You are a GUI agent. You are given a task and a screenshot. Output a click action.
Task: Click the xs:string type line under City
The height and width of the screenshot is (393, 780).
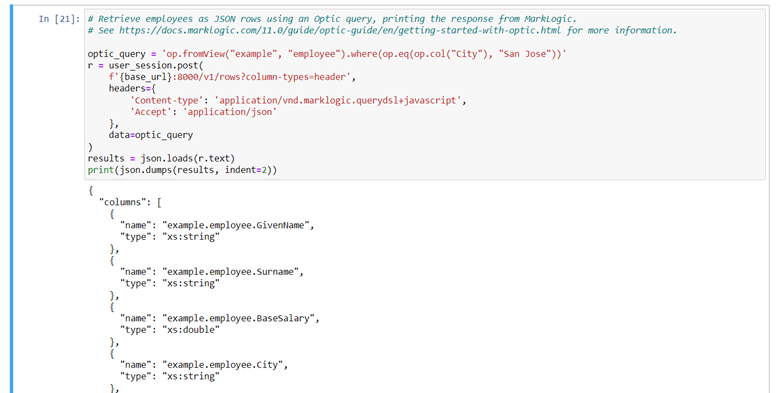click(x=170, y=377)
